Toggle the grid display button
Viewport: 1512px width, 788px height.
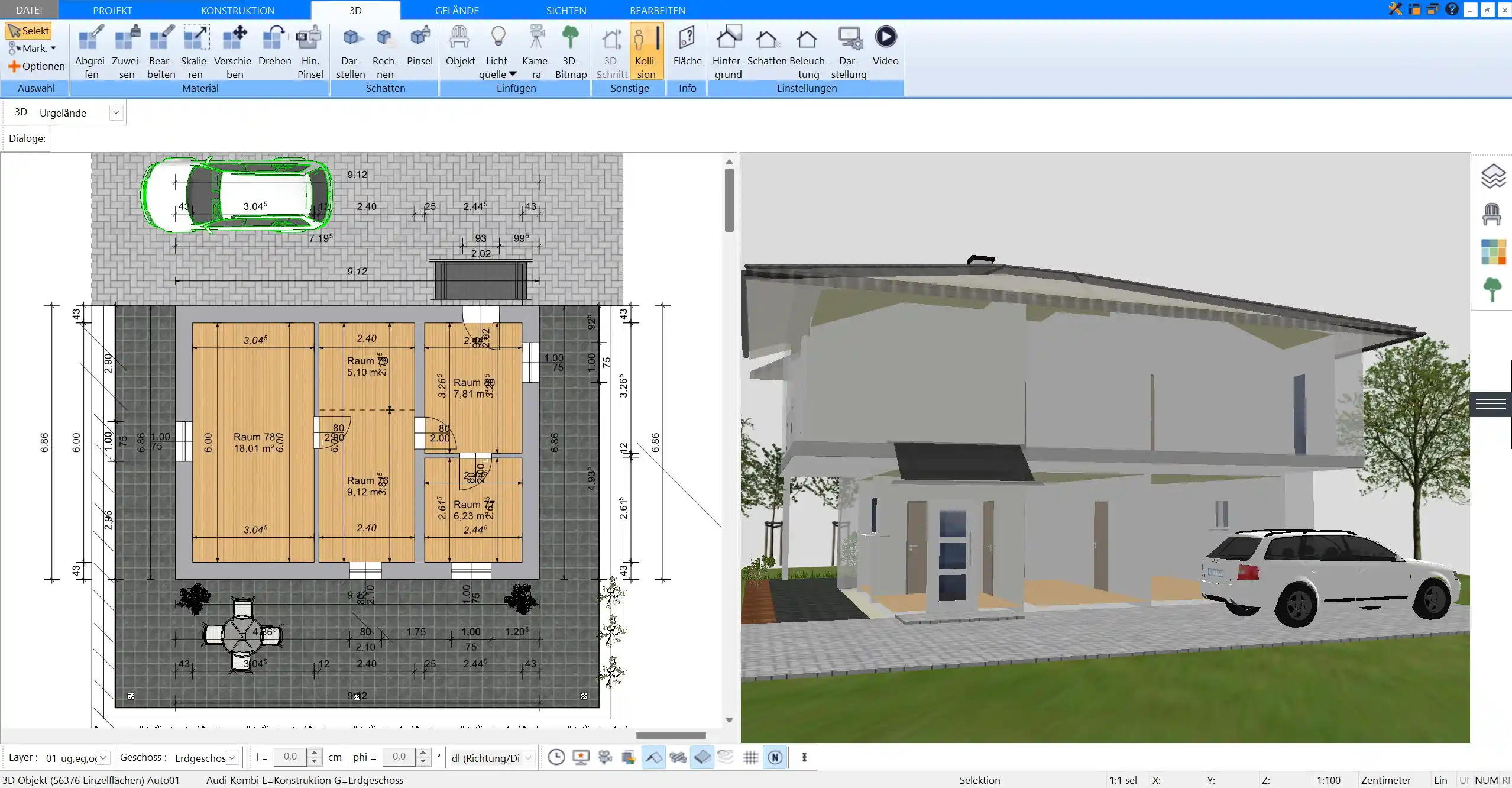pyautogui.click(x=750, y=757)
